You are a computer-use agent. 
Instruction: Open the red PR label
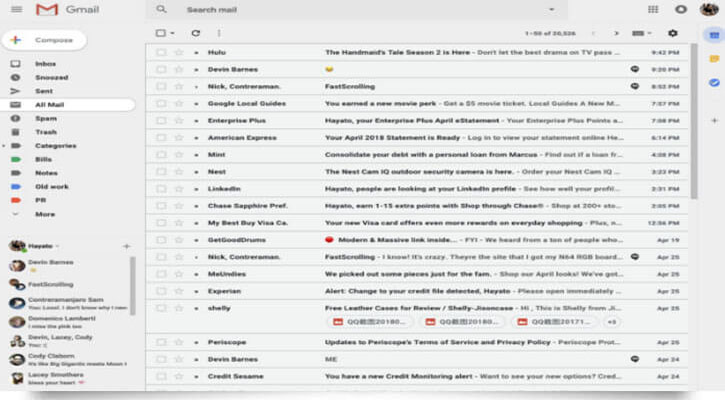coord(41,200)
